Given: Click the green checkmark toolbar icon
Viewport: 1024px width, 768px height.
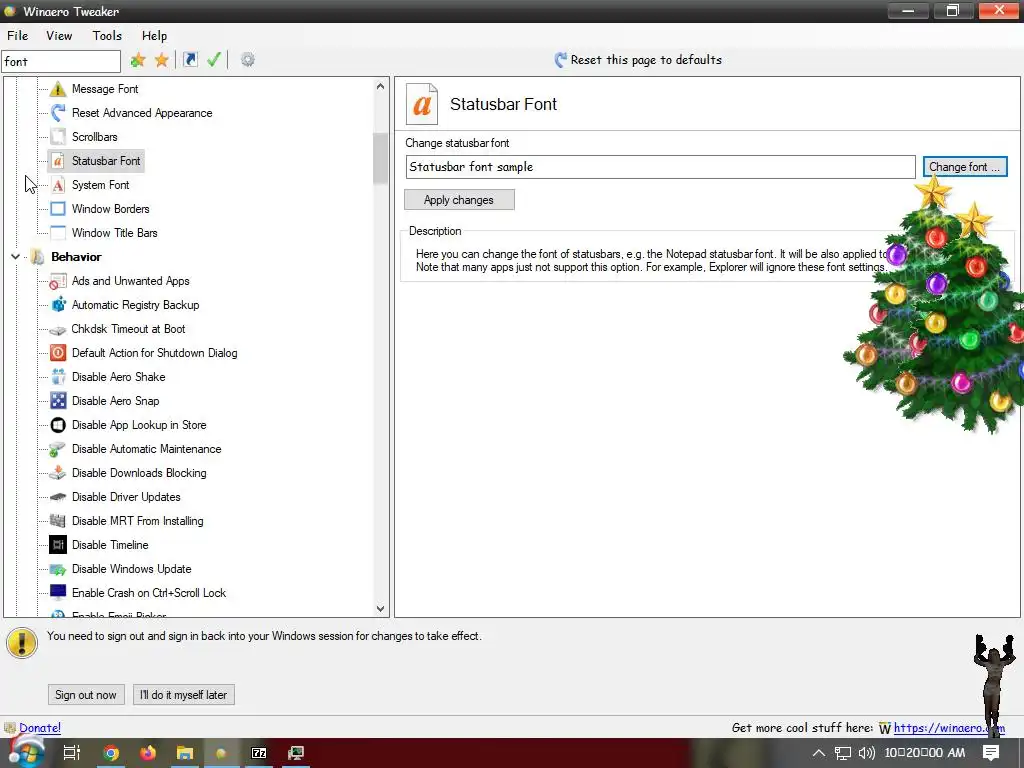Looking at the screenshot, I should point(214,60).
